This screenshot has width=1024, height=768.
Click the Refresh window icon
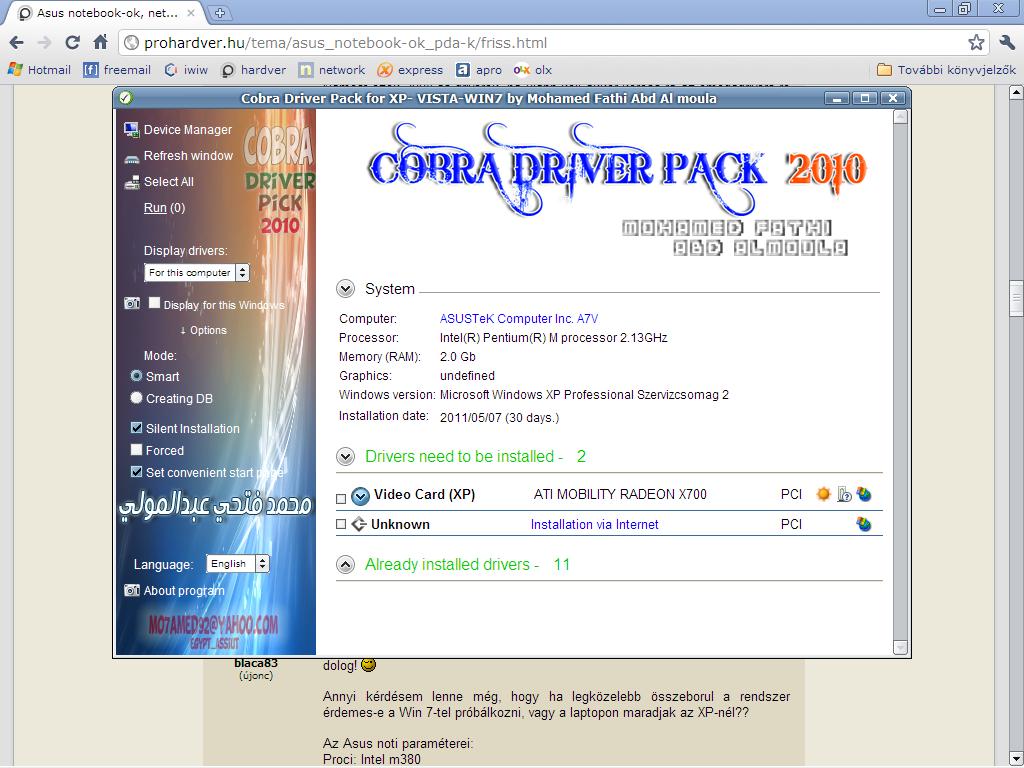[x=132, y=157]
